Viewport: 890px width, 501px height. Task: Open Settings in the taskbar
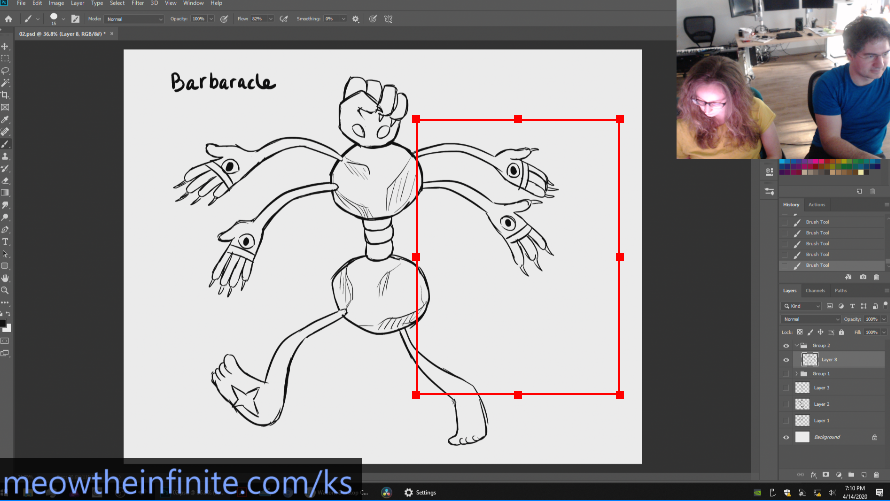pos(420,492)
